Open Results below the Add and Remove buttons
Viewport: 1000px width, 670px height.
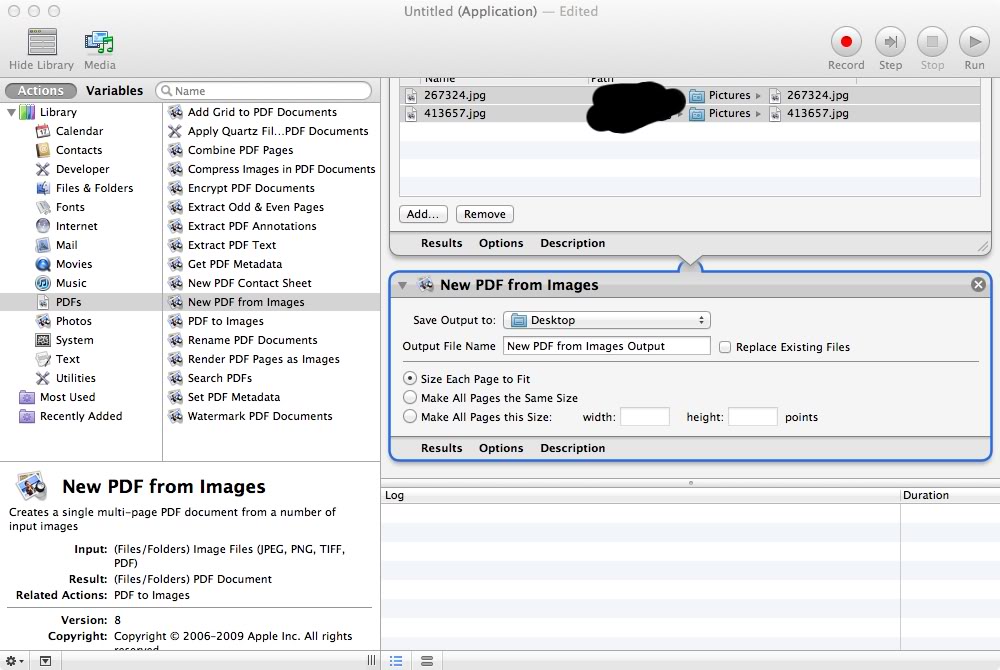(441, 244)
